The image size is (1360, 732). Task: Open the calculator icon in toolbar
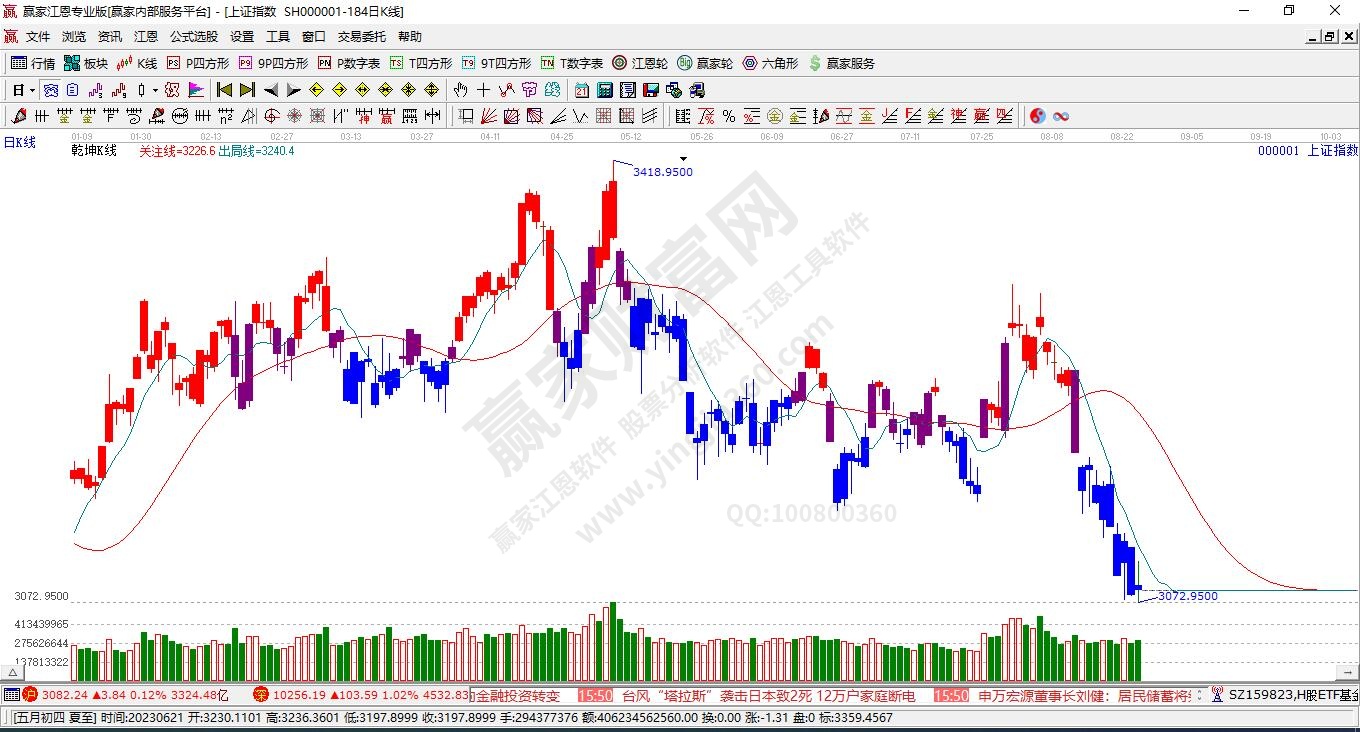coord(604,90)
